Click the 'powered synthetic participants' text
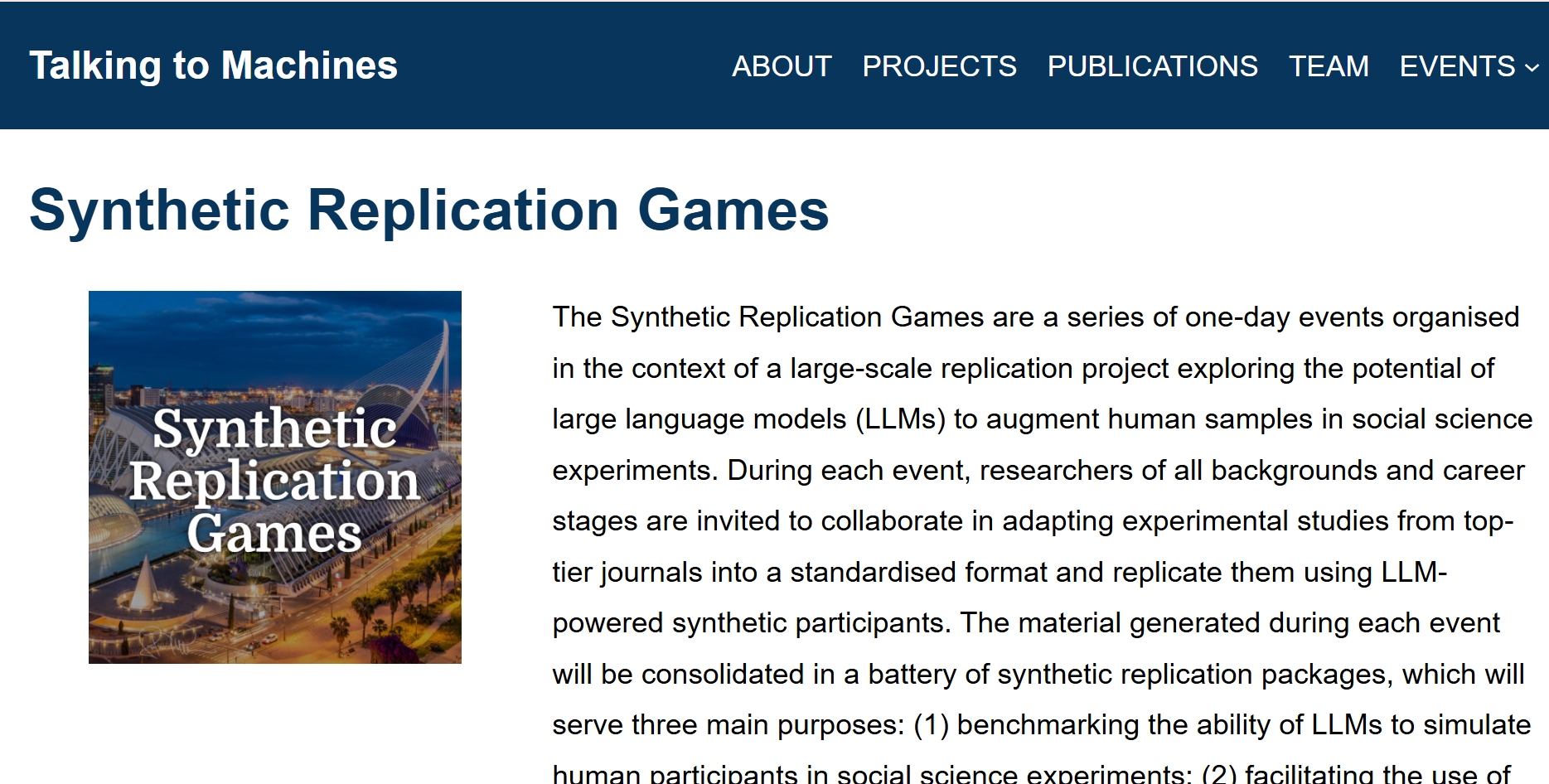This screenshot has width=1549, height=784. coord(750,623)
